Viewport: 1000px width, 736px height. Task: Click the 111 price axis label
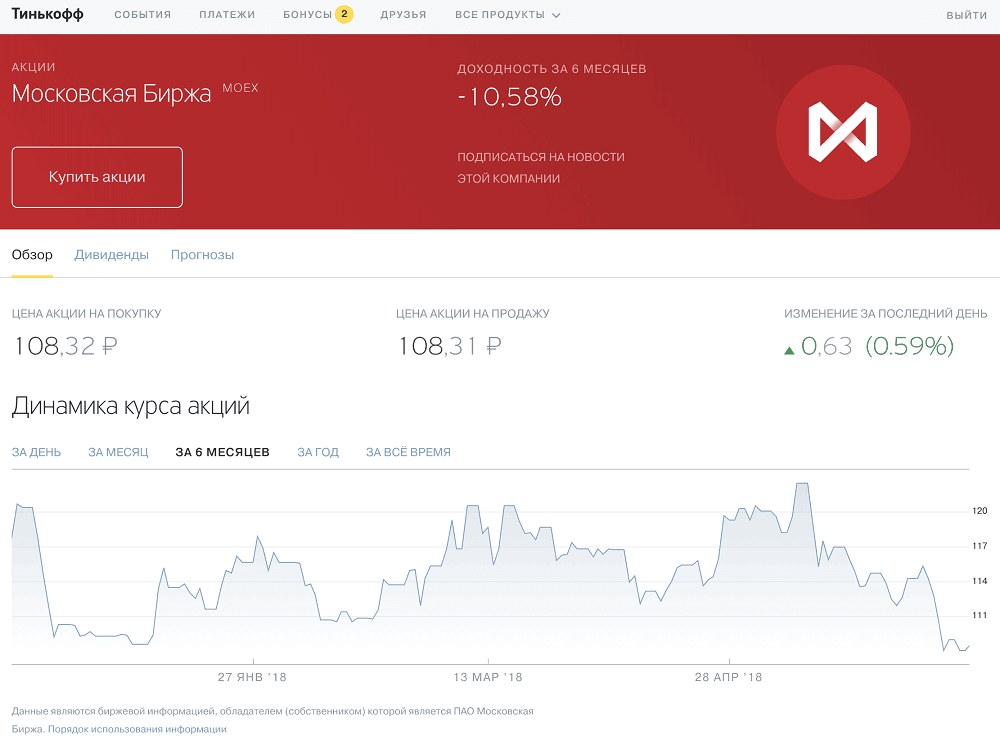pyautogui.click(x=980, y=615)
